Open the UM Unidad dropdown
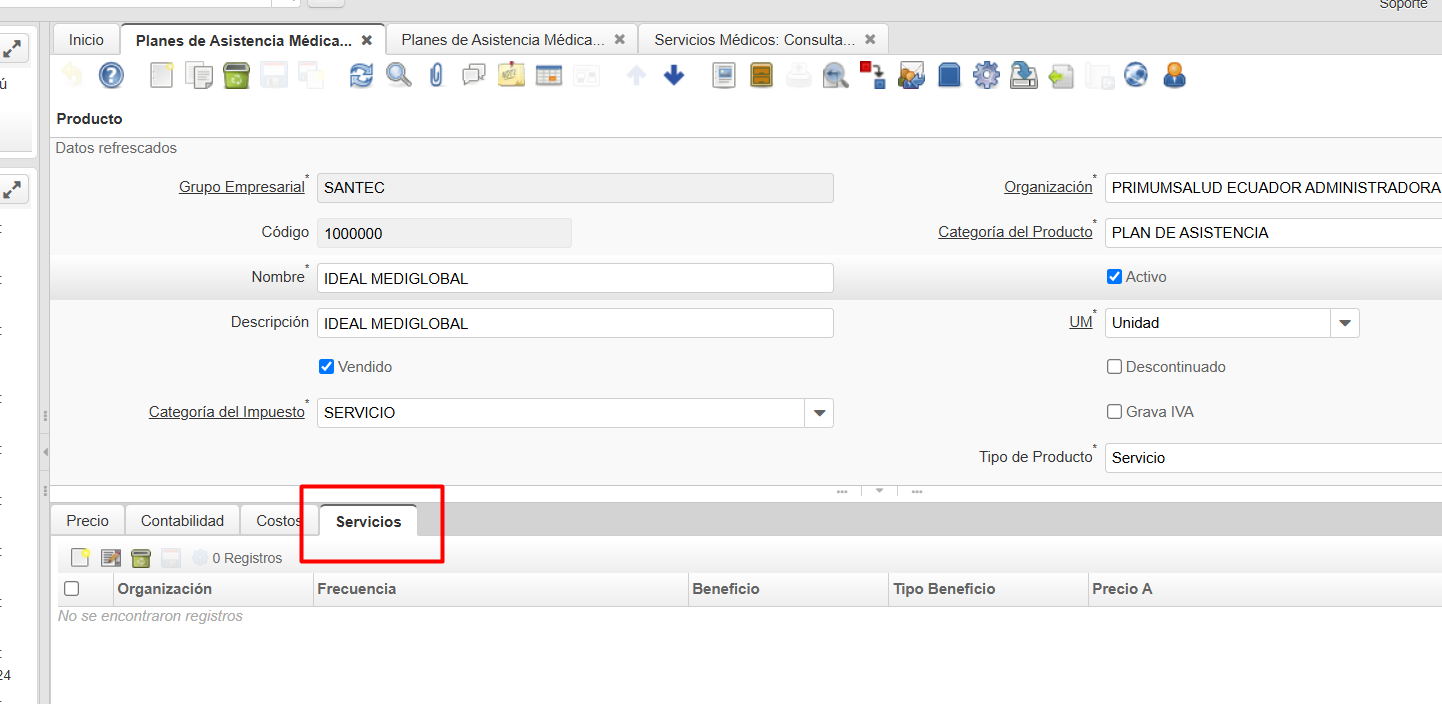This screenshot has width=1442, height=704. pyautogui.click(x=1344, y=323)
